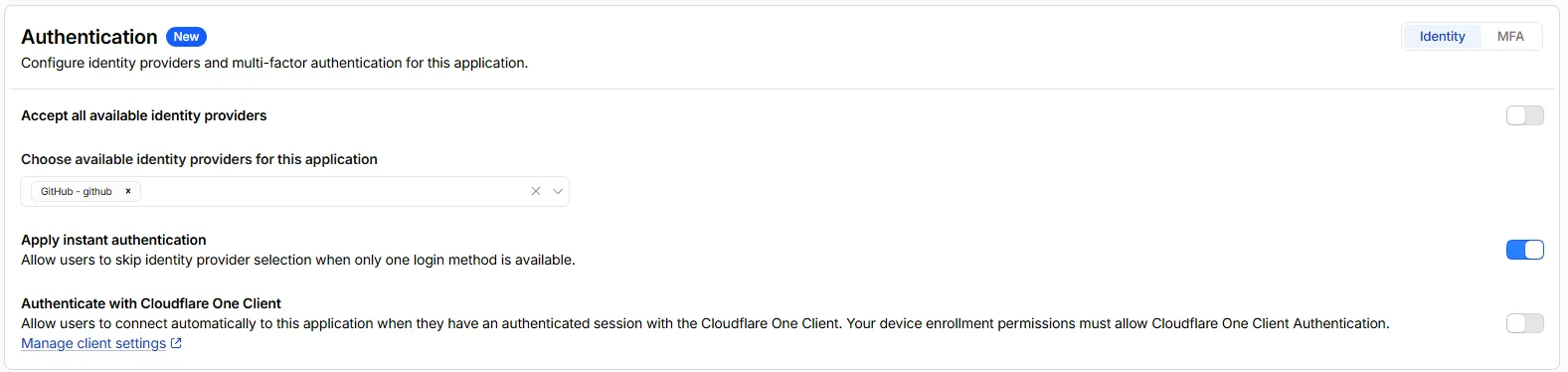Image resolution: width=1568 pixels, height=372 pixels.
Task: Click inside the identity providers selection field
Action: [294, 191]
